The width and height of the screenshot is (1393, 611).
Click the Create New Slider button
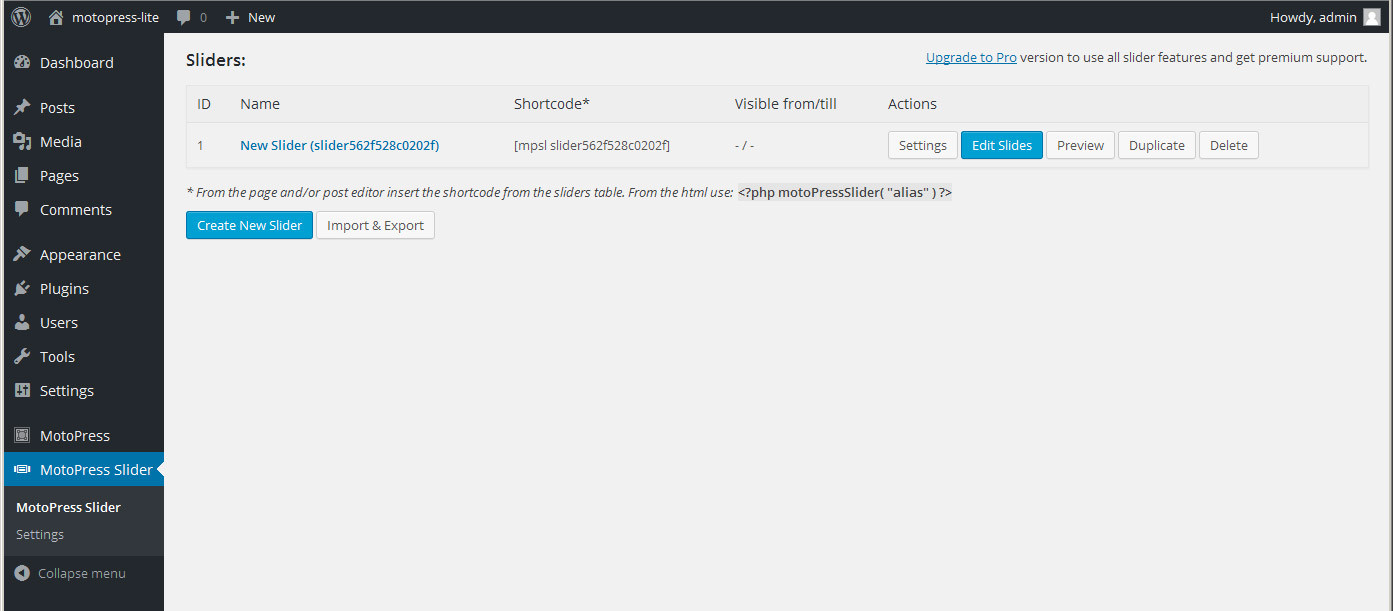[249, 225]
